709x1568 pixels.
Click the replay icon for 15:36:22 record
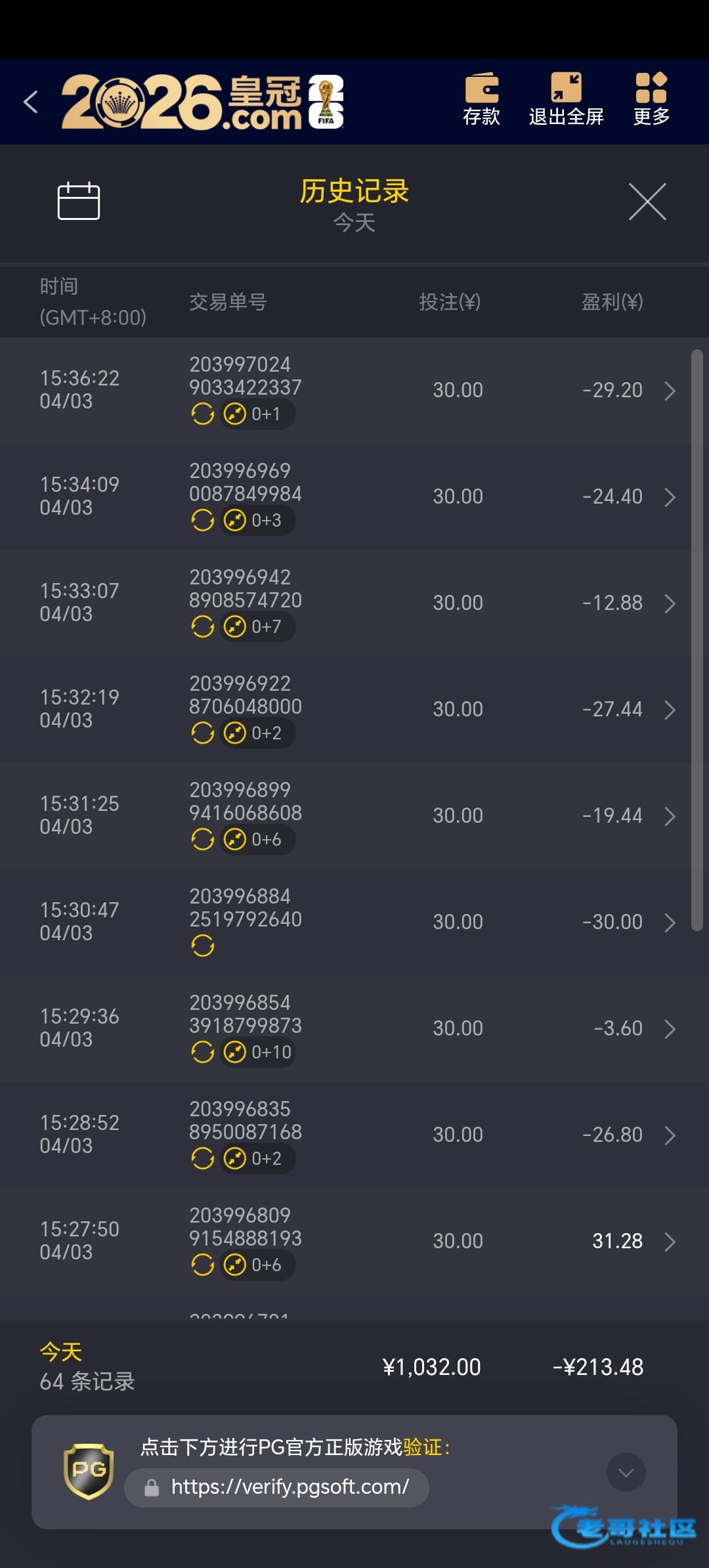tap(203, 414)
